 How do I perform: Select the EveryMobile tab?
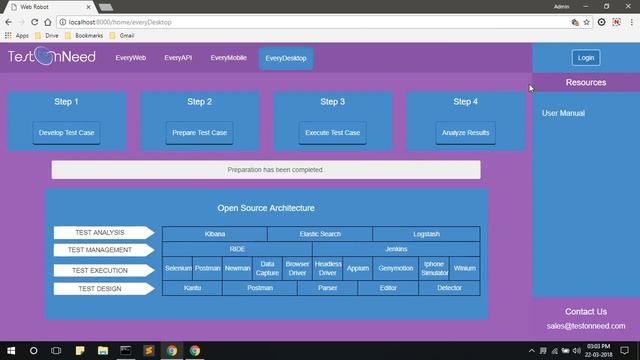(229, 58)
